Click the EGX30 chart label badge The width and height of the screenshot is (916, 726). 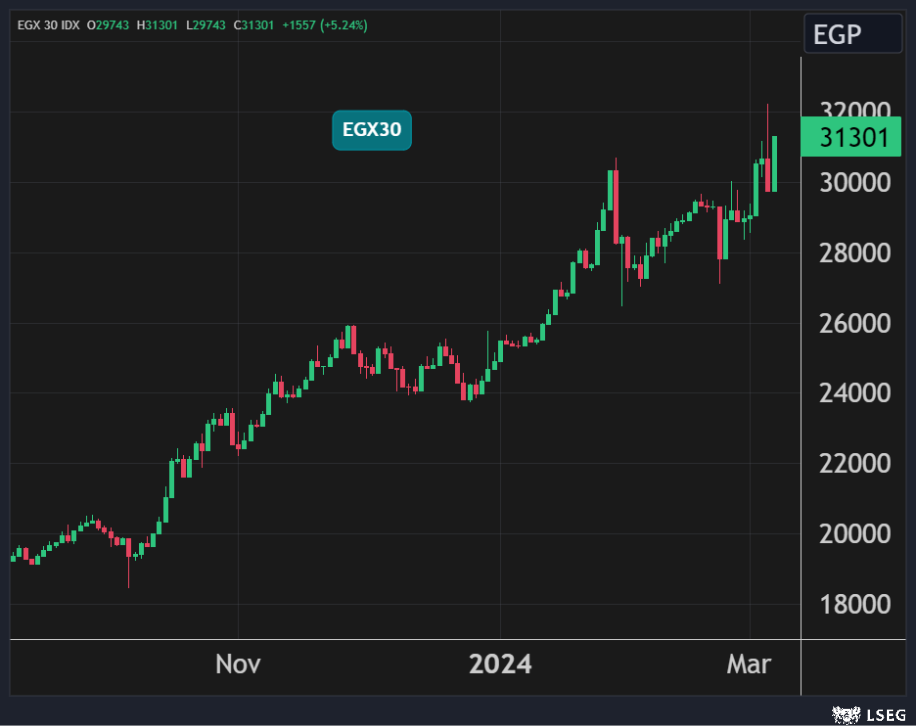[x=372, y=130]
